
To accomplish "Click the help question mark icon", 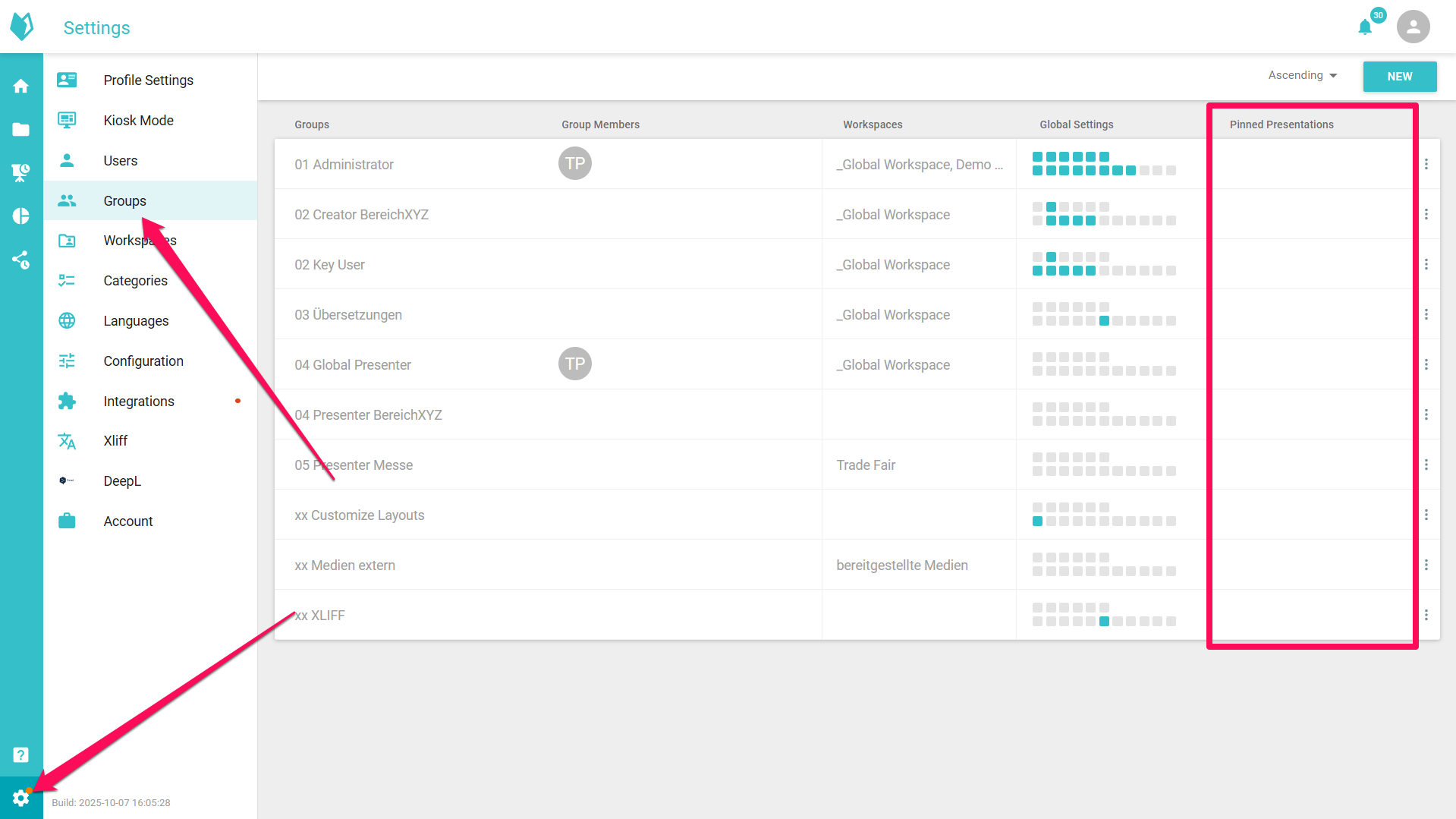I will 21,754.
